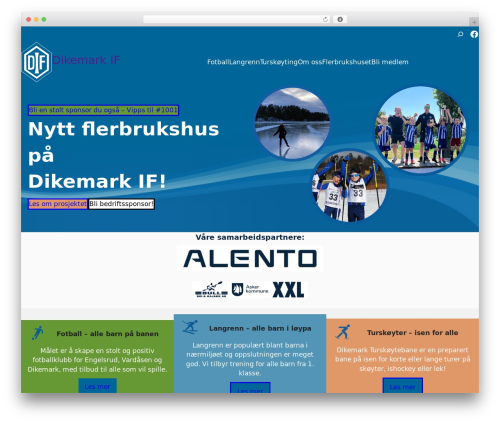Open the Langrenn menu item

pyautogui.click(x=244, y=62)
